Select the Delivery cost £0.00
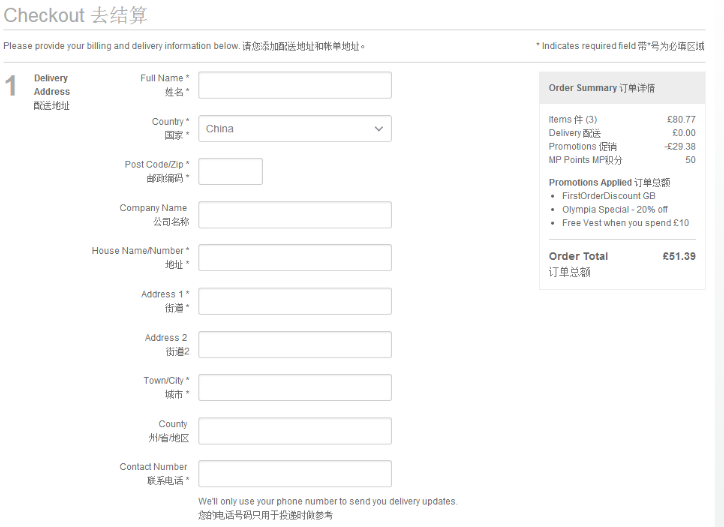Viewport: 724px width, 527px height. [684, 133]
